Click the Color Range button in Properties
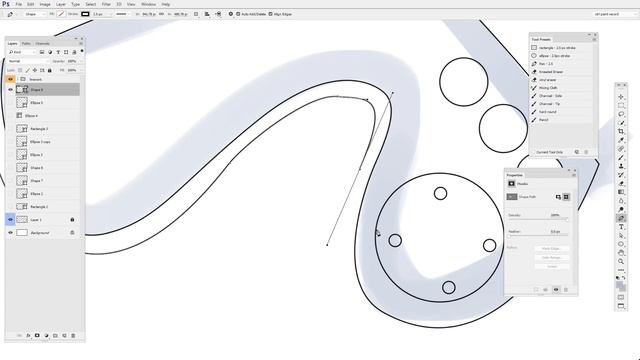Screen dimensions: 640x360 552,258
